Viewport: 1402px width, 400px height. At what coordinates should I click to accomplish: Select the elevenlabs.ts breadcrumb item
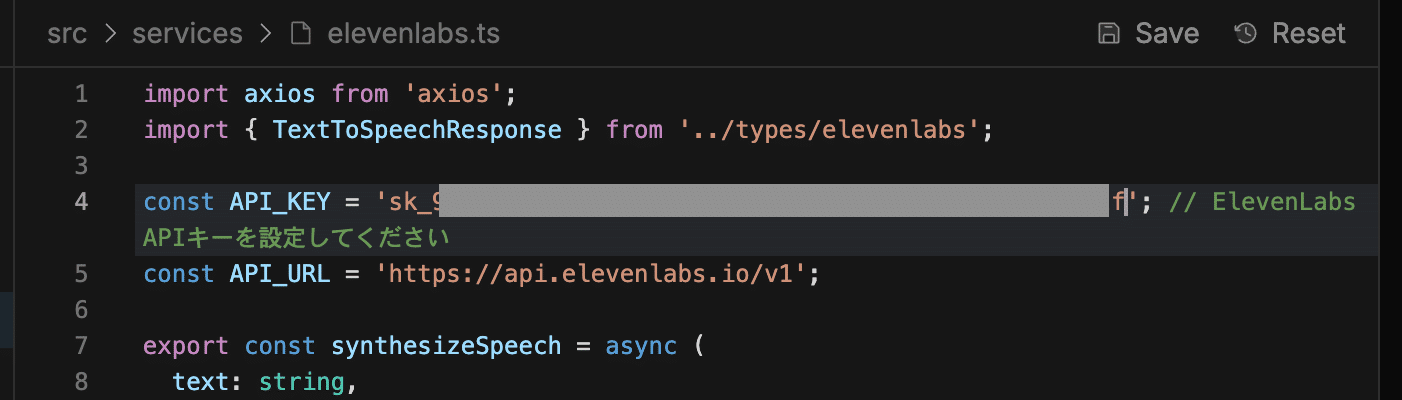(x=413, y=34)
